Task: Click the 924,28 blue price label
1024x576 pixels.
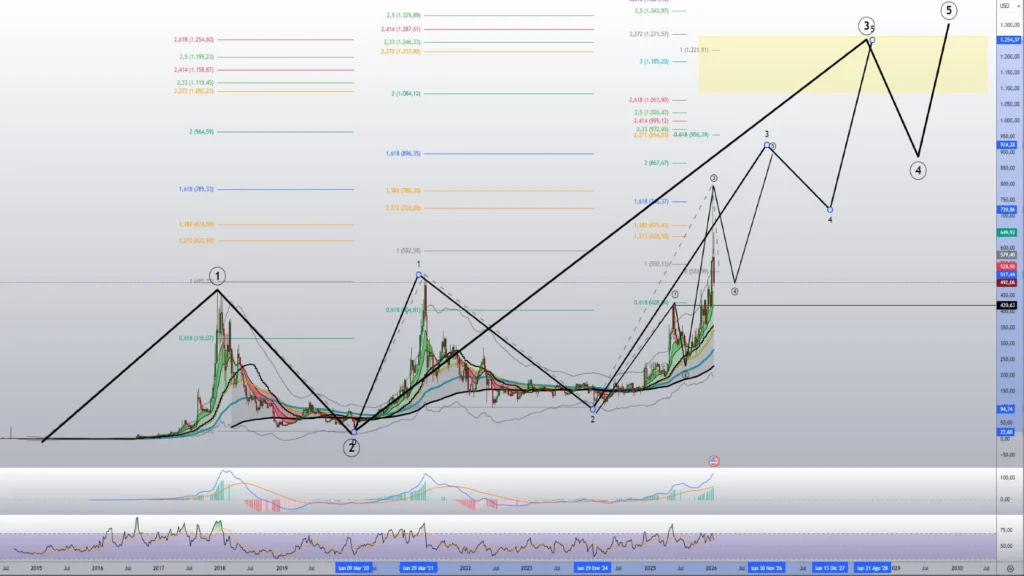Action: click(x=1007, y=145)
